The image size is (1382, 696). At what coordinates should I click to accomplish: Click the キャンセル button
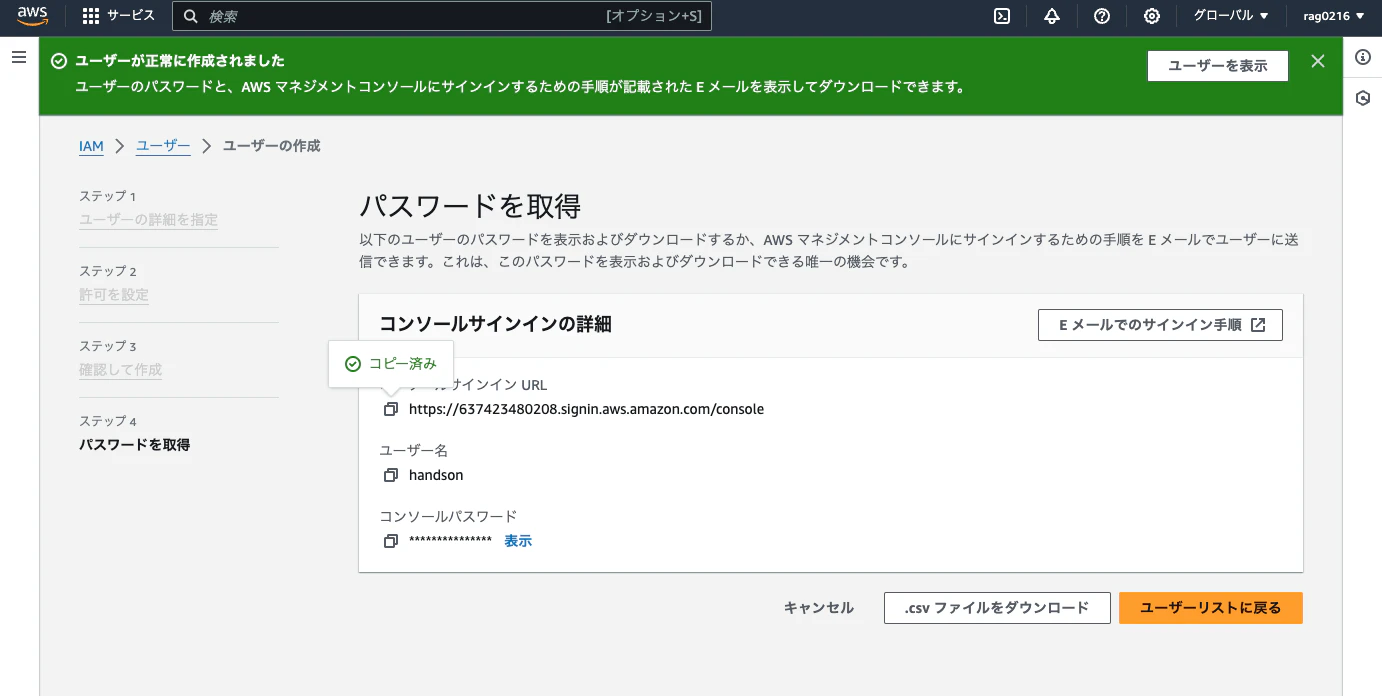click(x=819, y=608)
